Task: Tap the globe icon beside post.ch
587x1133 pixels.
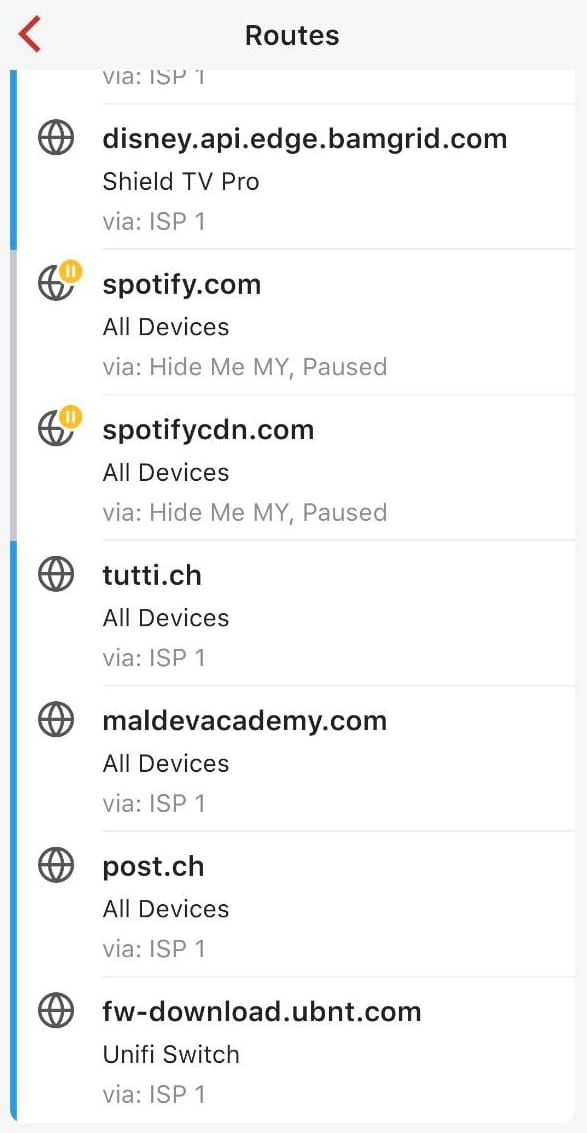Action: pyautogui.click(x=56, y=866)
